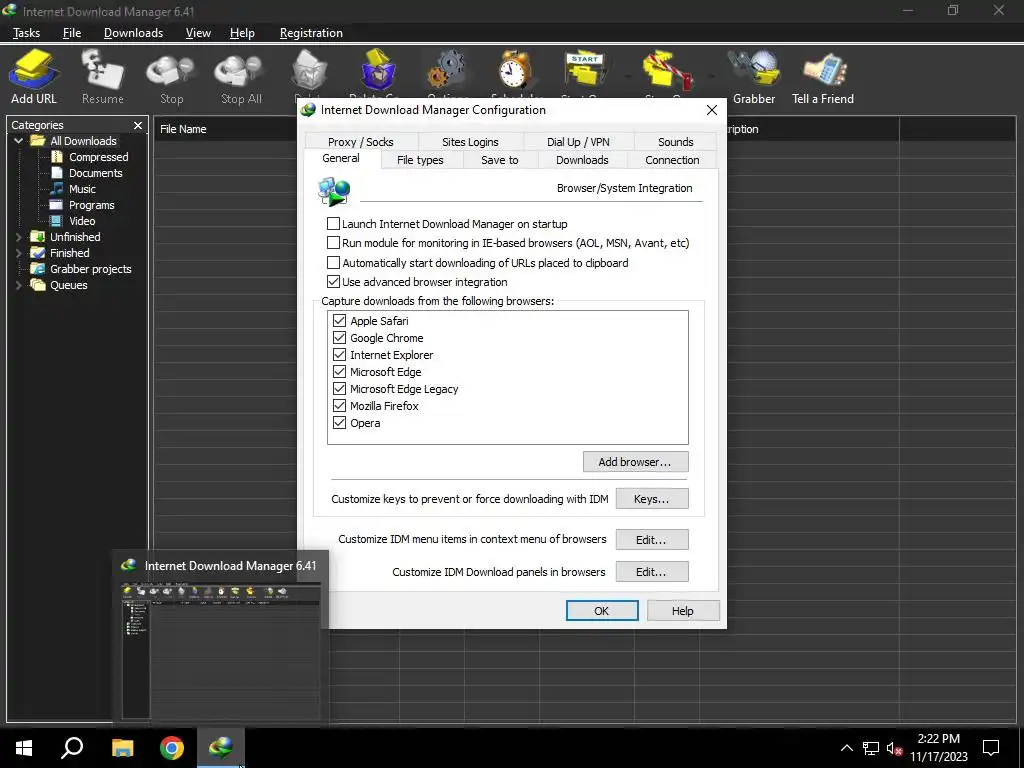Click the Keys... button

point(652,499)
